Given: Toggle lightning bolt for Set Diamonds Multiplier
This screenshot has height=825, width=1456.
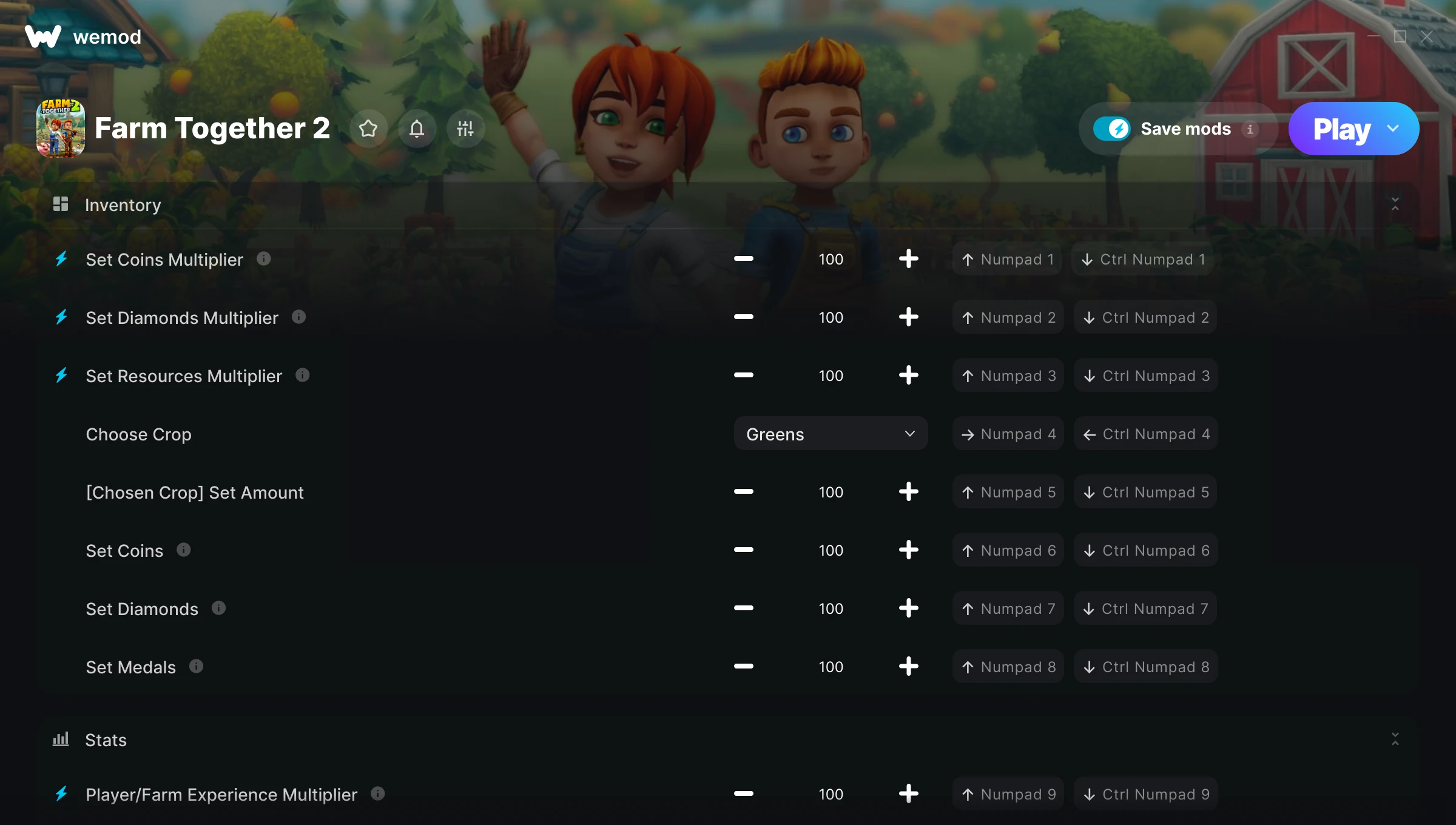Looking at the screenshot, I should point(61,317).
